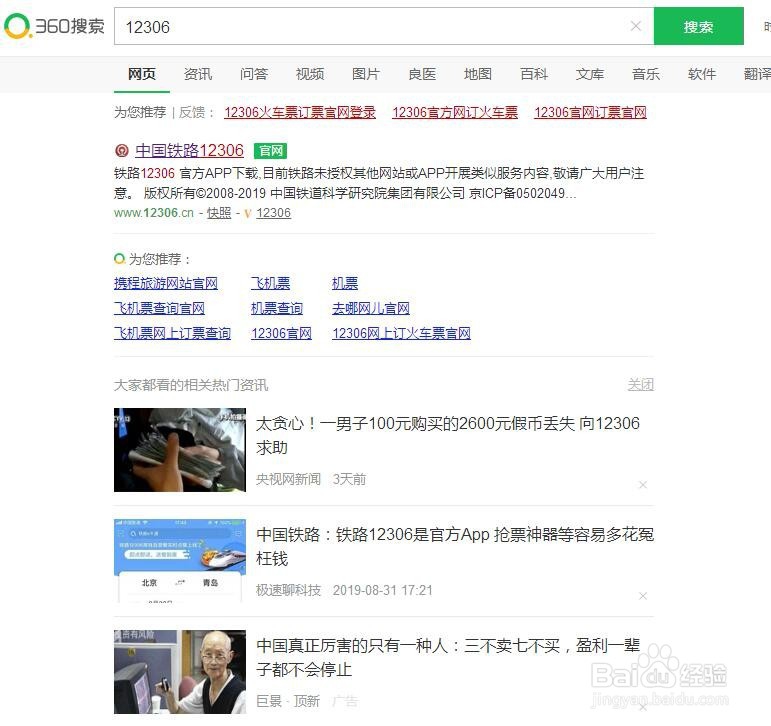Click the green 搜索 button

pos(698,27)
